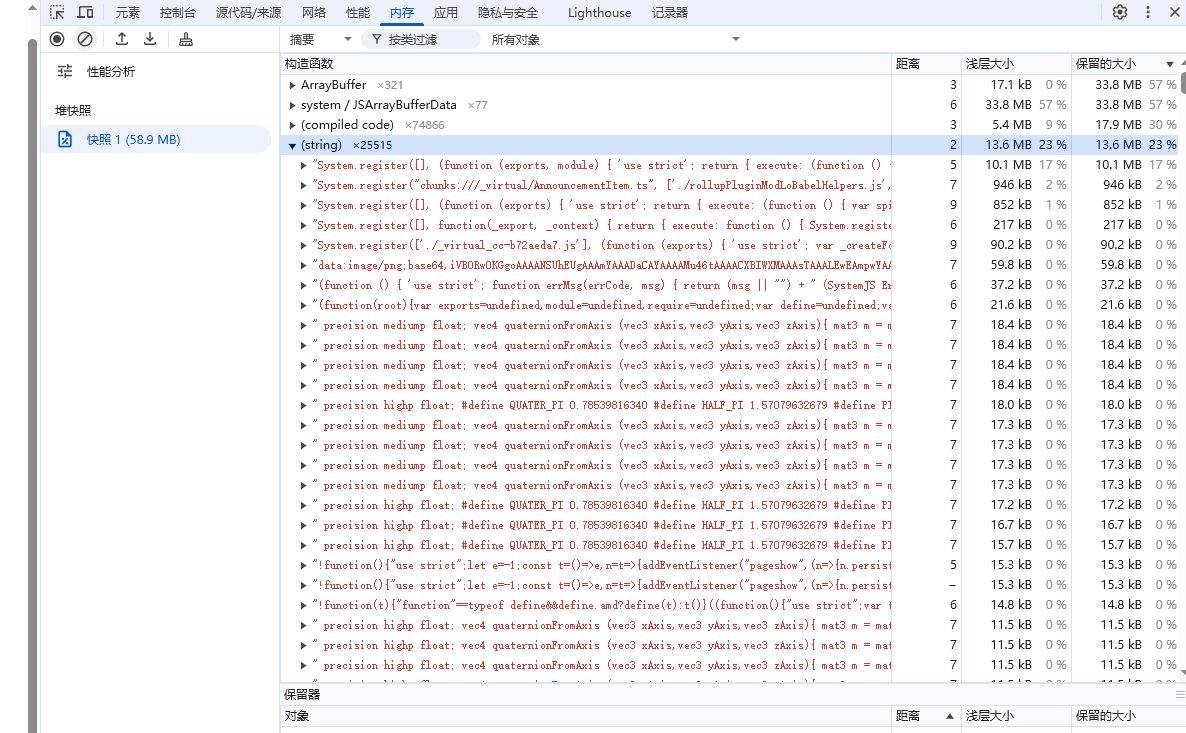Clear all profiles with the ban icon
The height and width of the screenshot is (733, 1186).
[85, 39]
